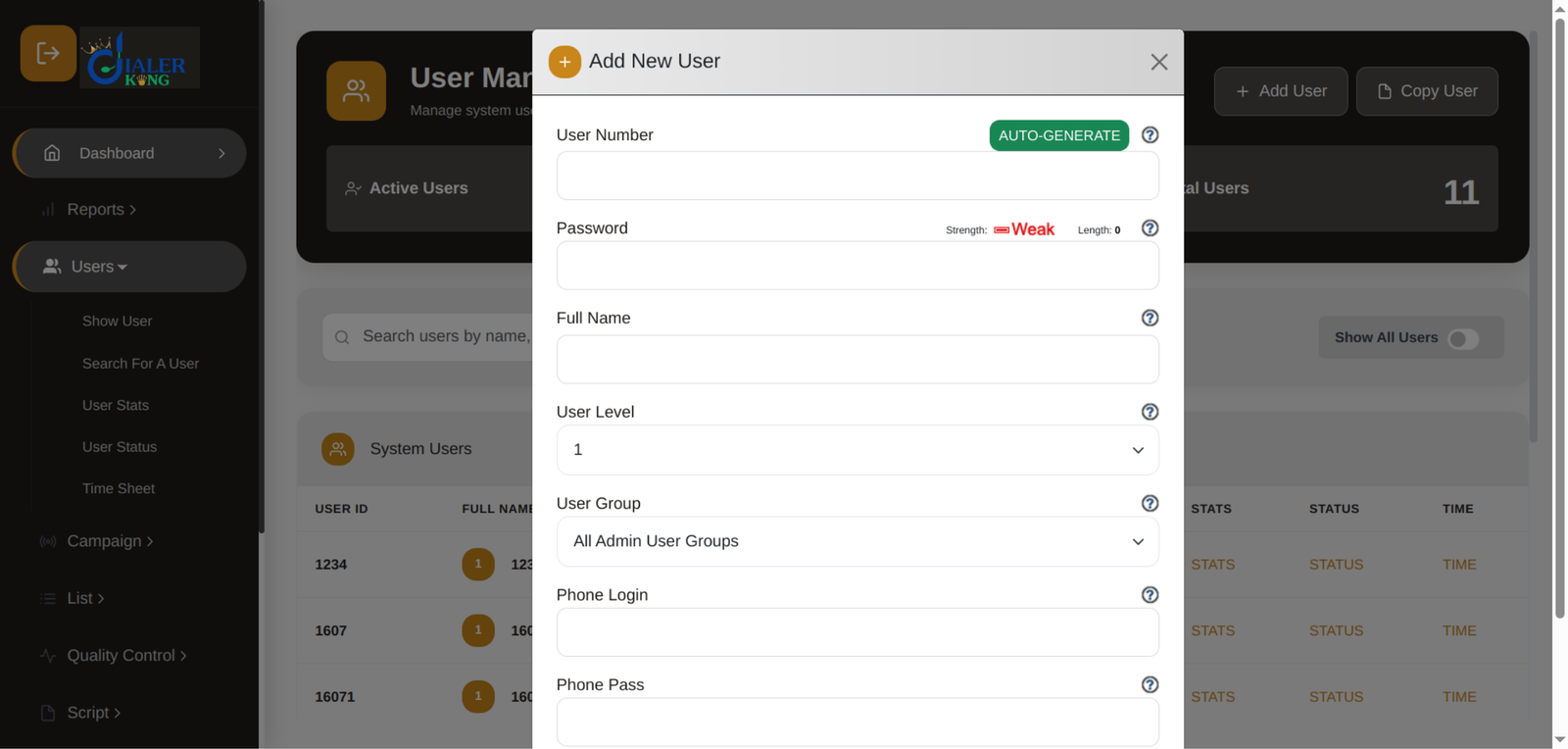Viewport: 1568px width, 749px height.
Task: Open User Status submenu item
Action: coord(120,447)
